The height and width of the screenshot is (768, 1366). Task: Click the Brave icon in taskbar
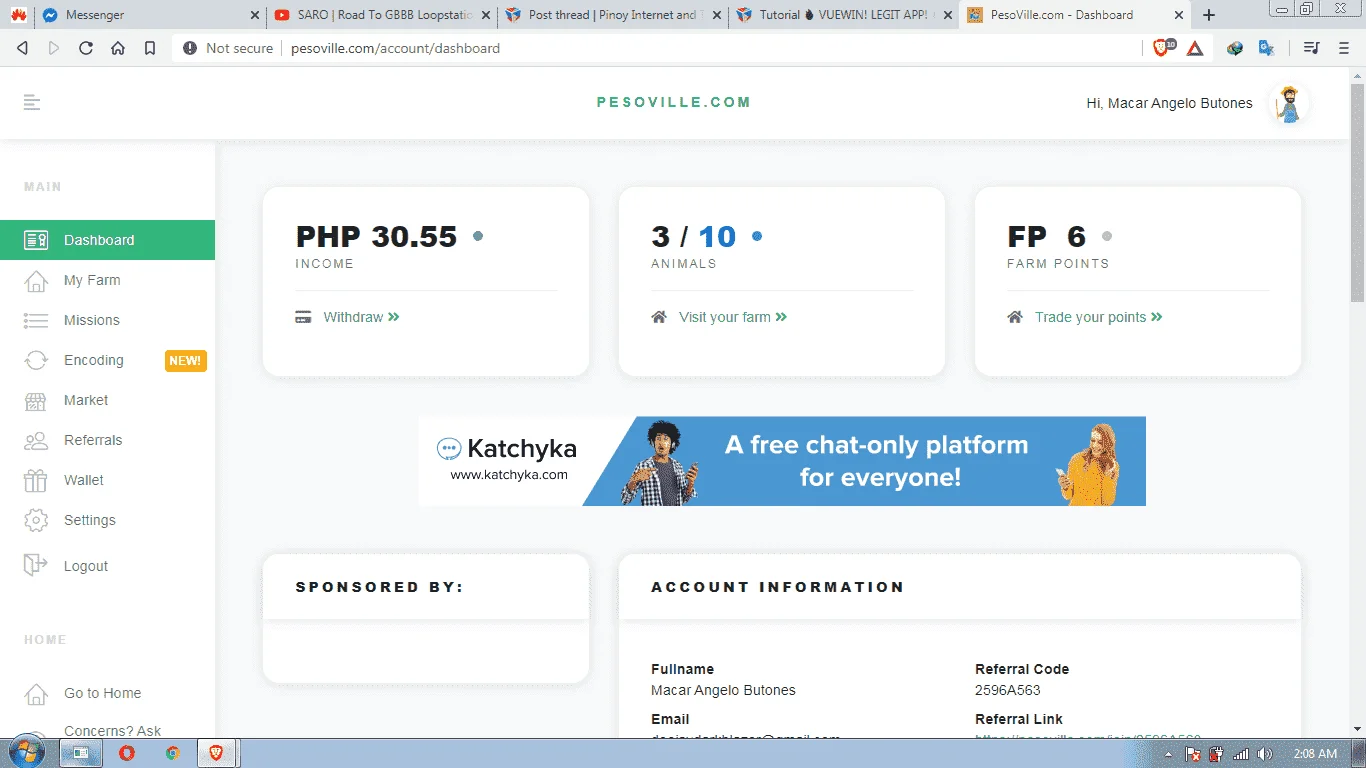click(216, 753)
